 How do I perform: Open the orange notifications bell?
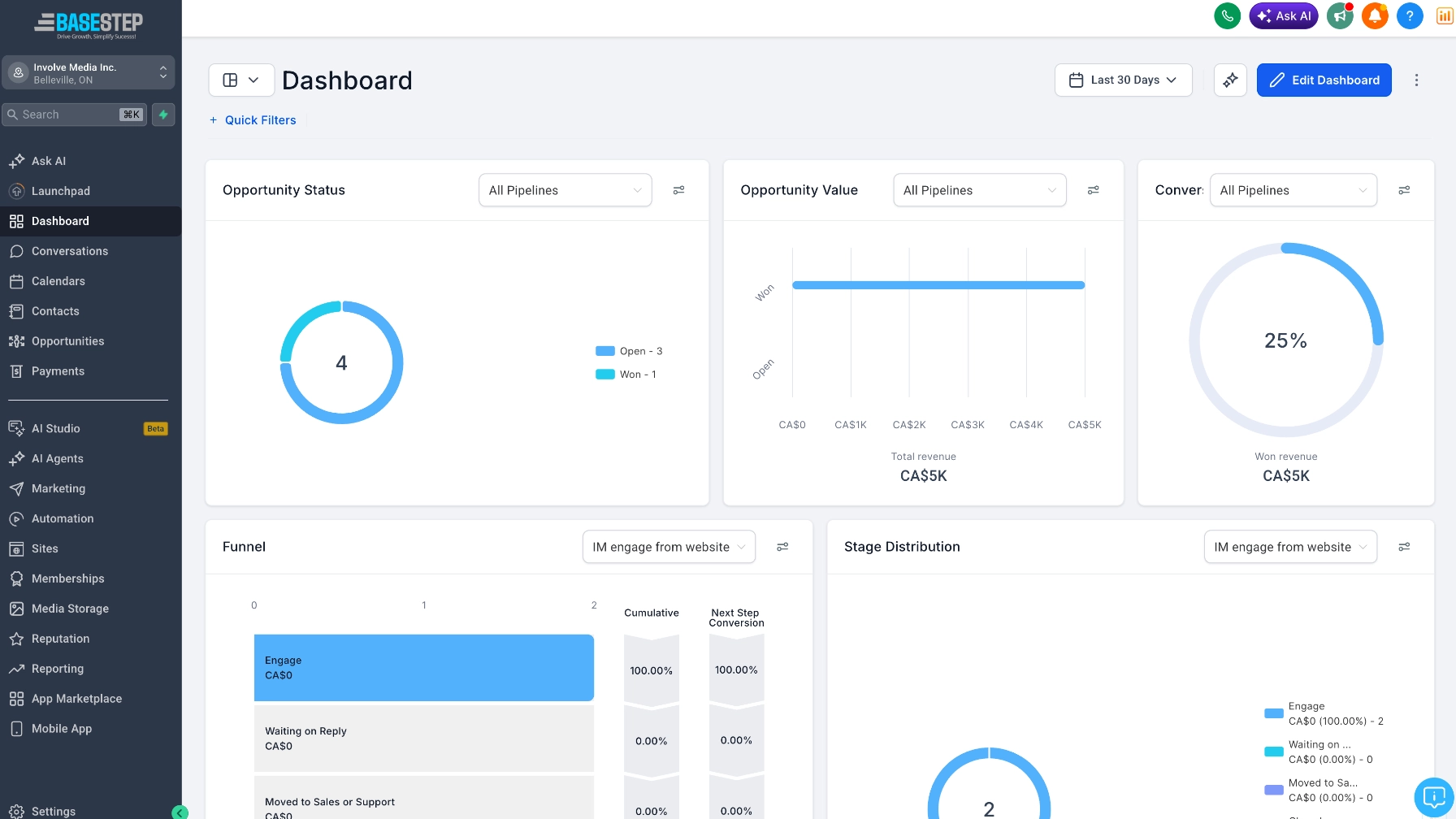click(1375, 15)
